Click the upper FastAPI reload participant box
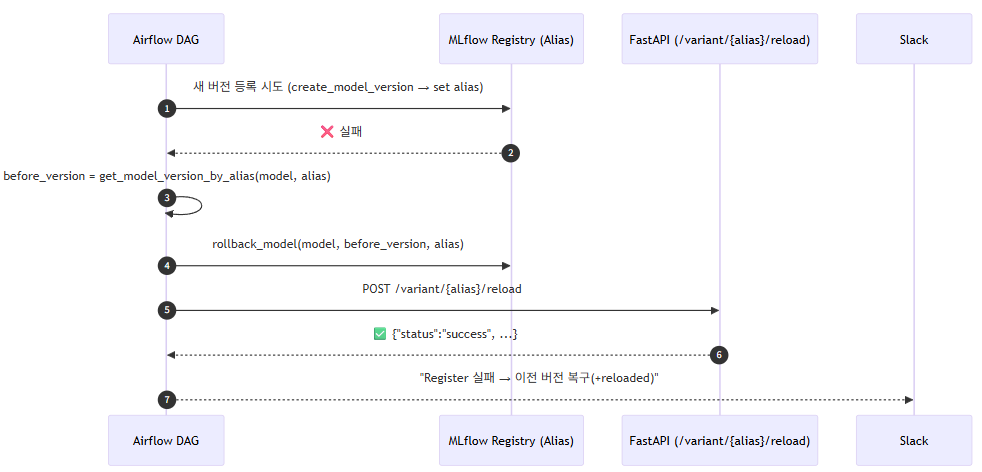The height and width of the screenshot is (472, 982). pyautogui.click(x=719, y=40)
